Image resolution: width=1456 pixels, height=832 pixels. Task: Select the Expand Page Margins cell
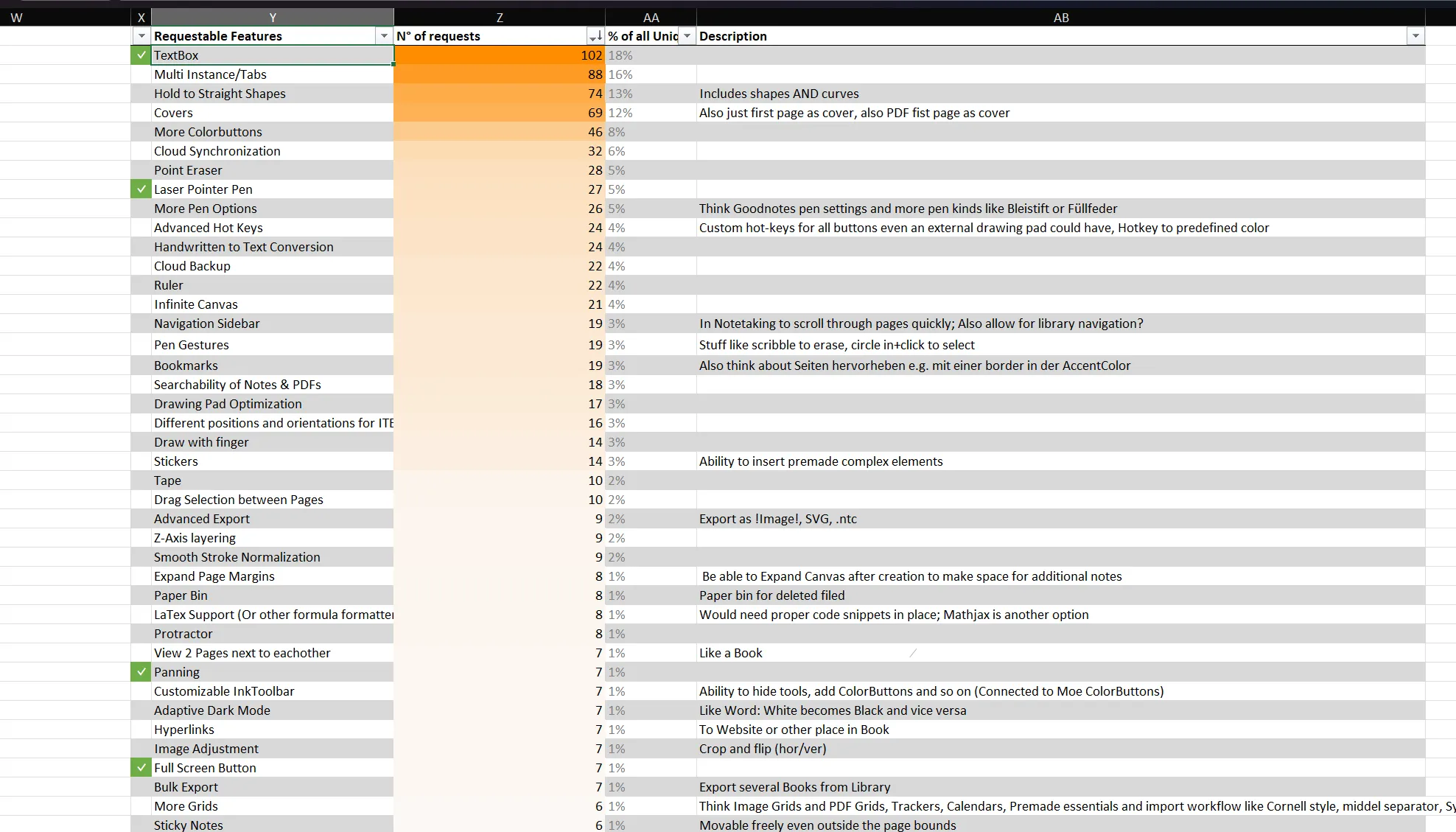point(273,576)
